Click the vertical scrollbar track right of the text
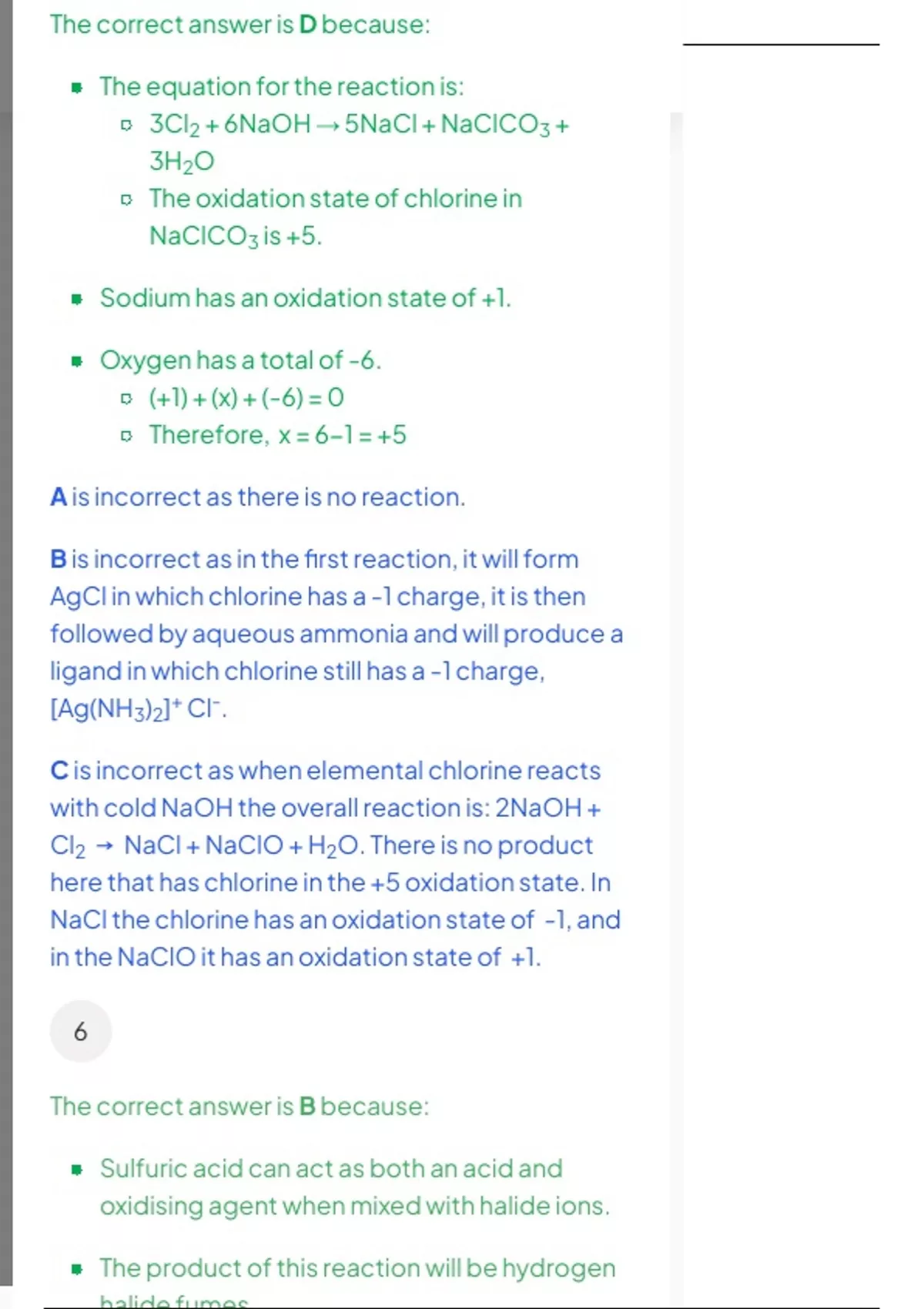 coord(676,693)
